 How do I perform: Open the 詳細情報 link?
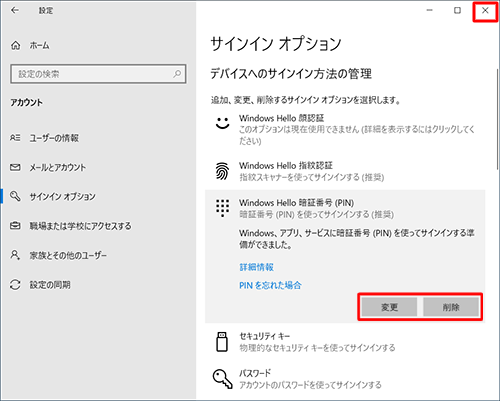coord(257,267)
